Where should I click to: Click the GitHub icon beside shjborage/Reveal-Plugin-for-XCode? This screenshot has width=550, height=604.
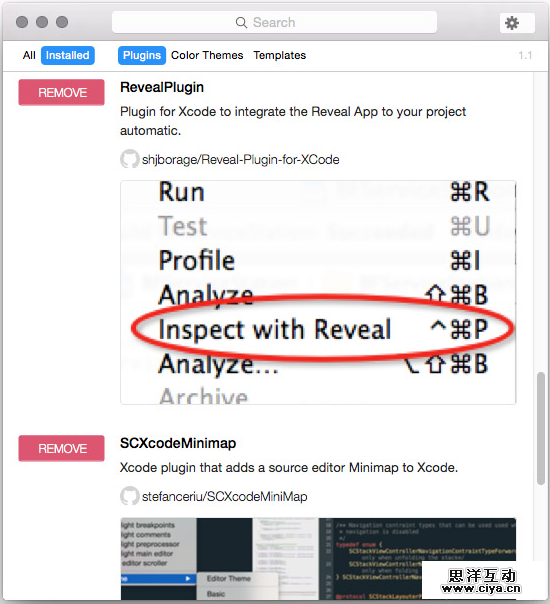(129, 159)
